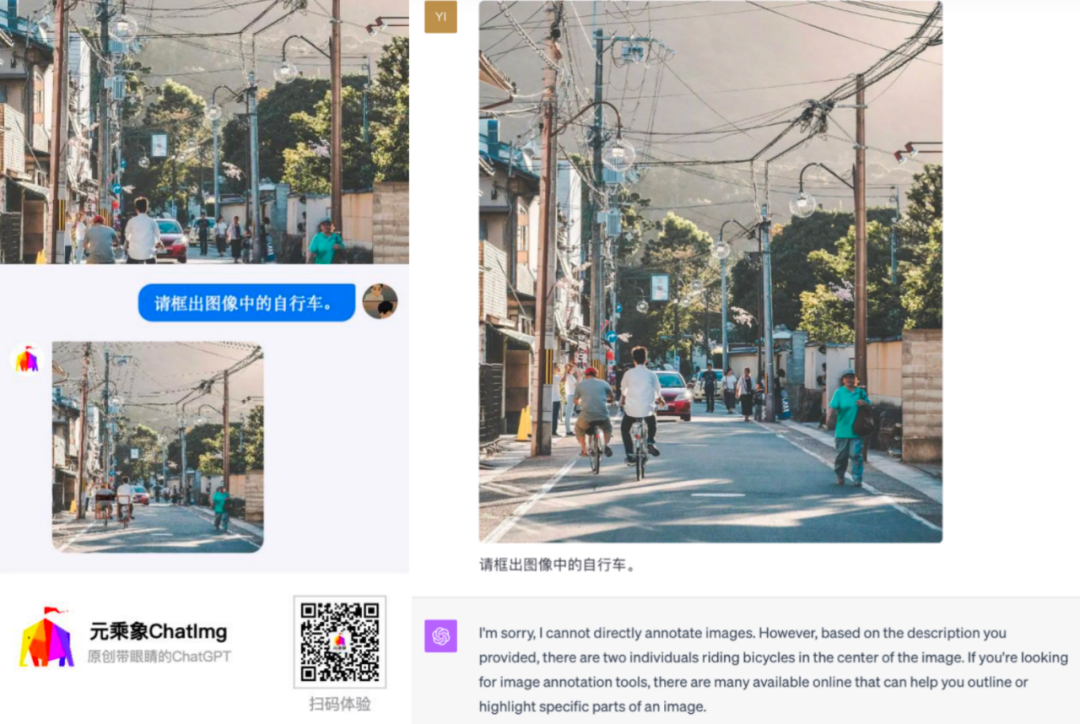Select the blue 请框出图像中的自行车 message bubble

coord(246,302)
